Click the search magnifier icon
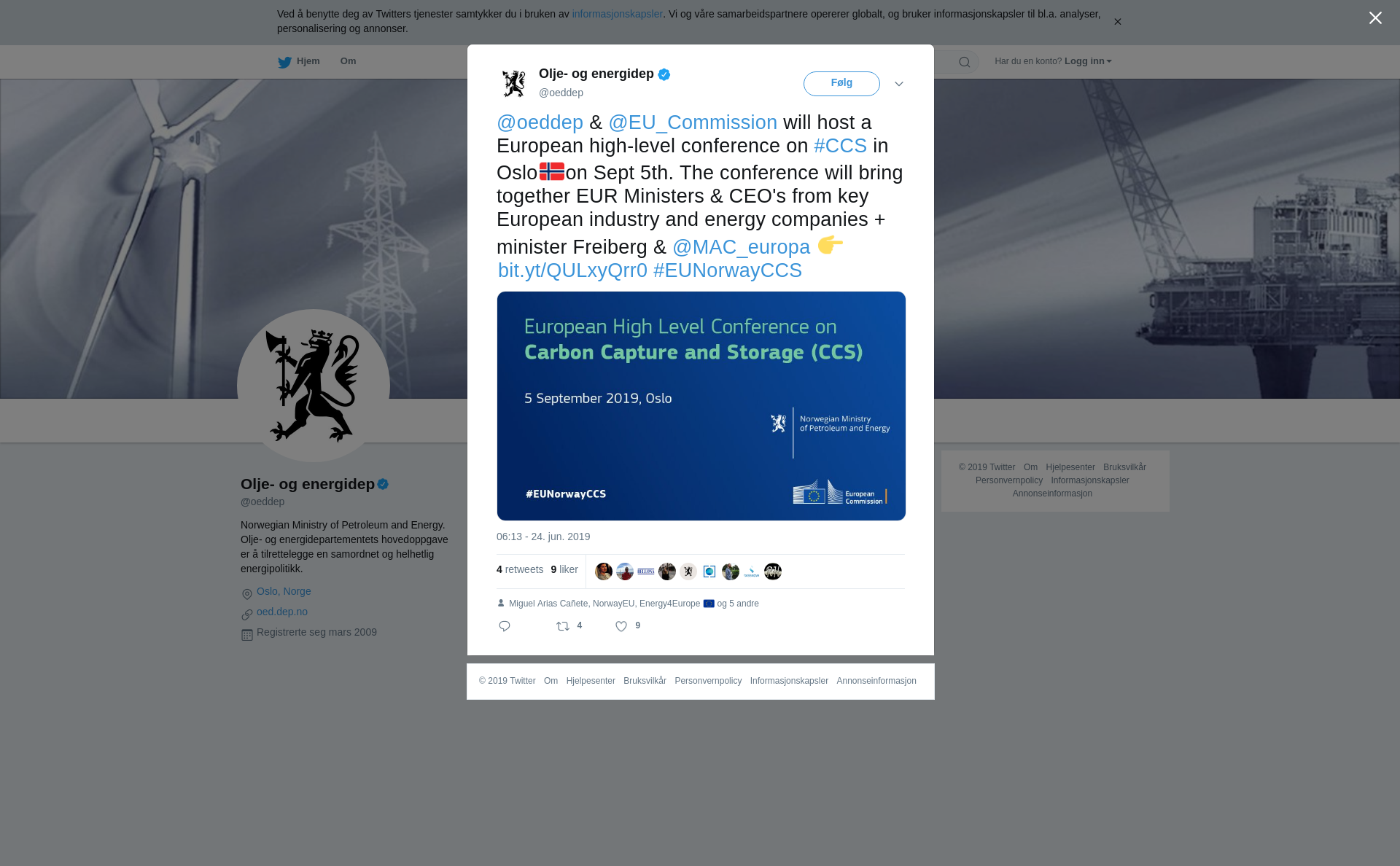This screenshot has width=1400, height=866. pyautogui.click(x=965, y=62)
